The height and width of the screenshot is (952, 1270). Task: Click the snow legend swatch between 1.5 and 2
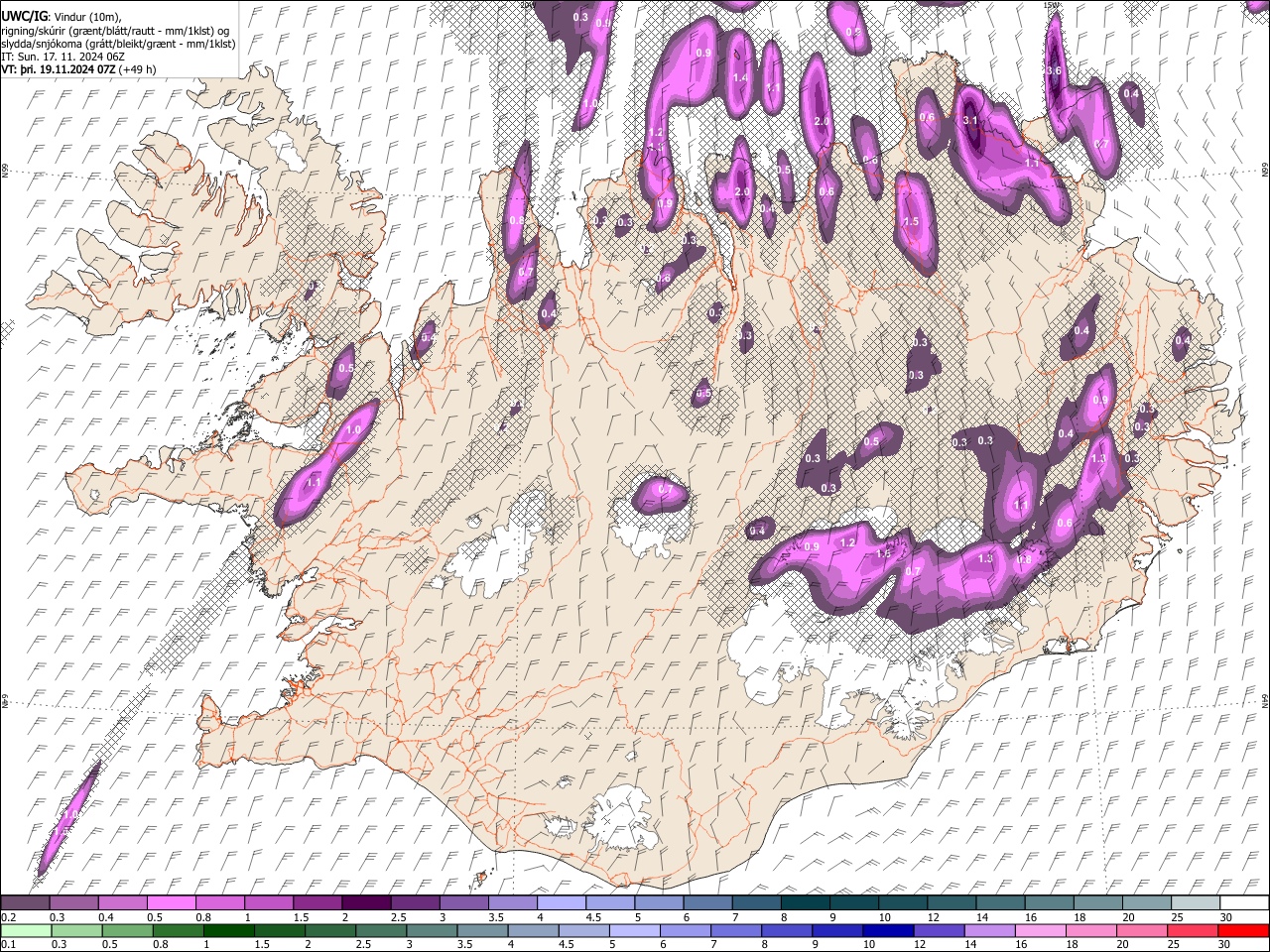(317, 902)
